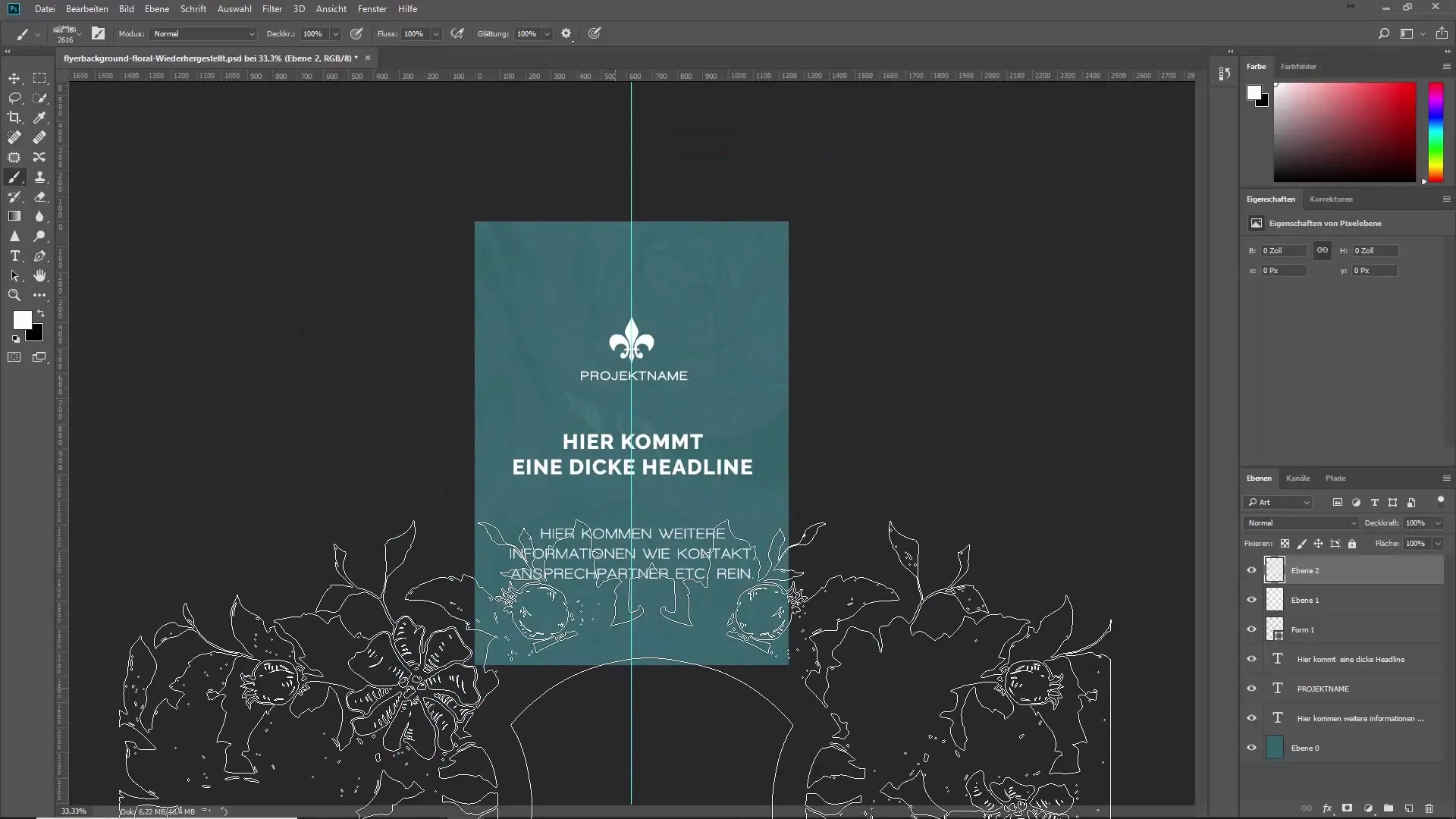Select the Dodge tool

coord(39,236)
